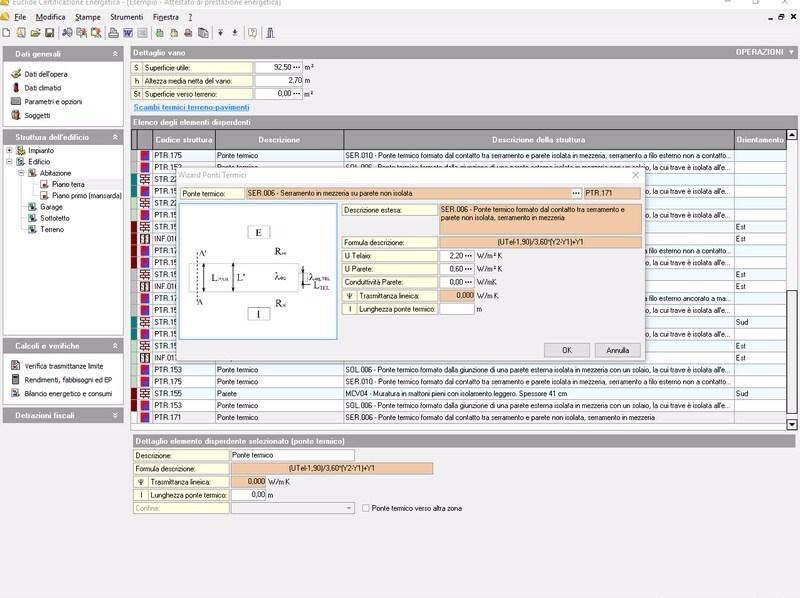Click the New document toolbar icon
800x598 pixels.
7,33
